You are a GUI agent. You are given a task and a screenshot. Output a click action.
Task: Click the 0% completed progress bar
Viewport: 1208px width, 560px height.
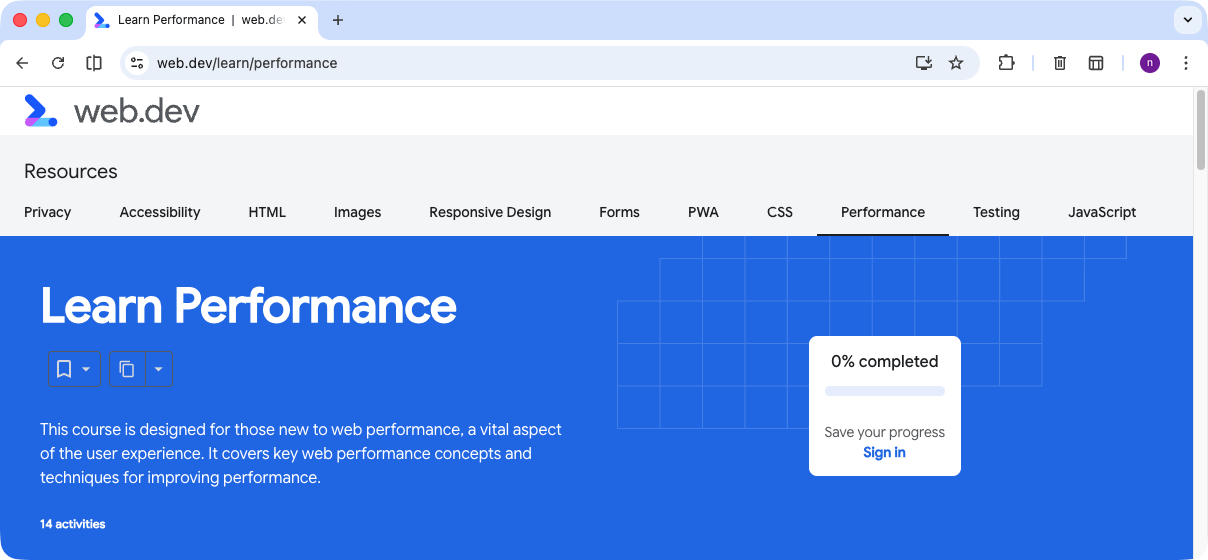pos(885,391)
